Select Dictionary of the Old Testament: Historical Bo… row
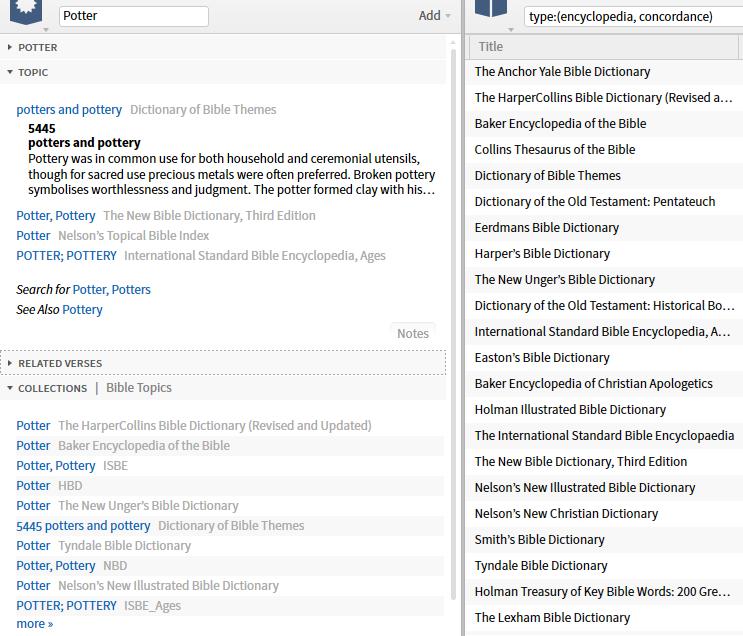This screenshot has width=743, height=636. [604, 306]
